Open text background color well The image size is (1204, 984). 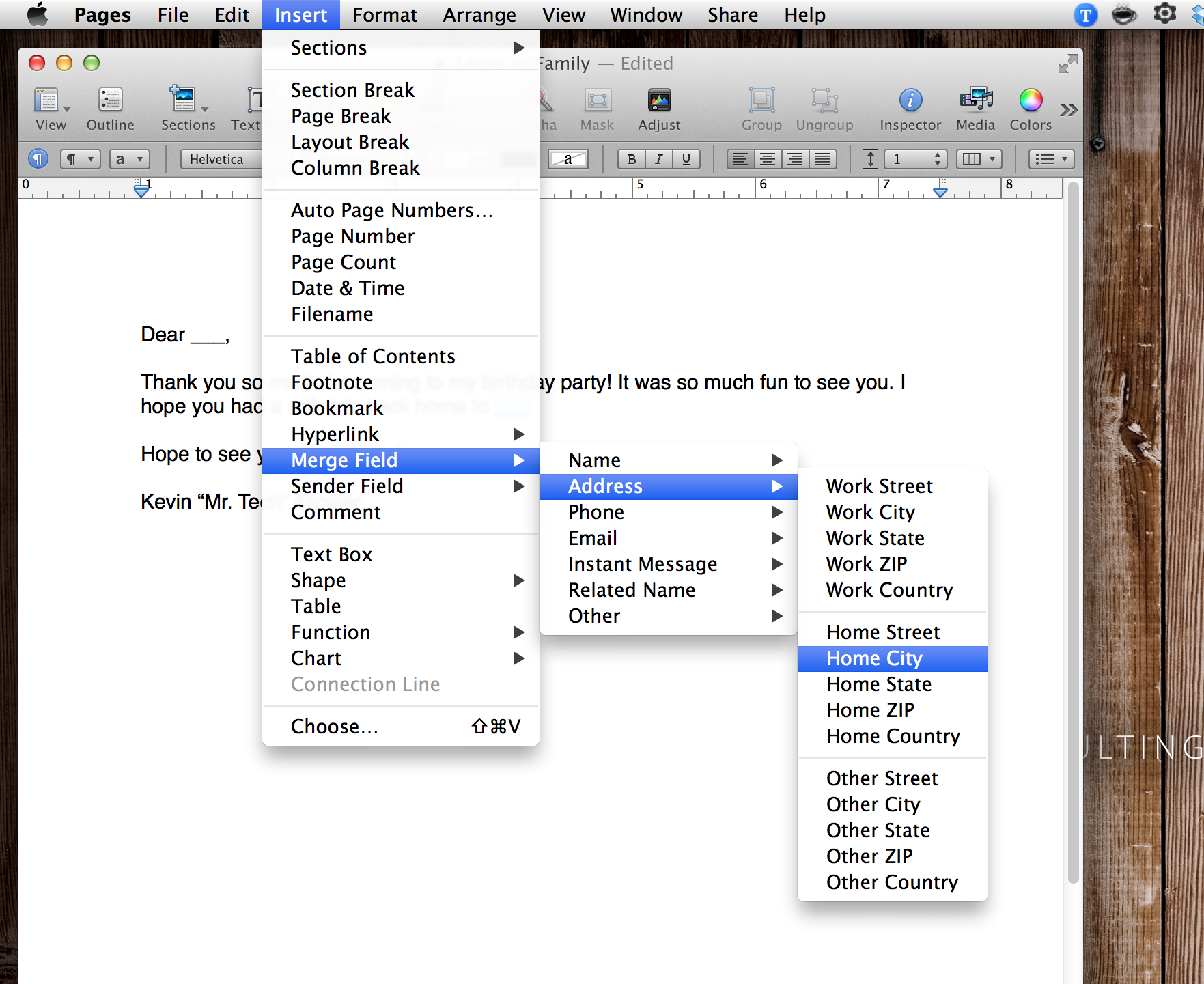coord(568,159)
